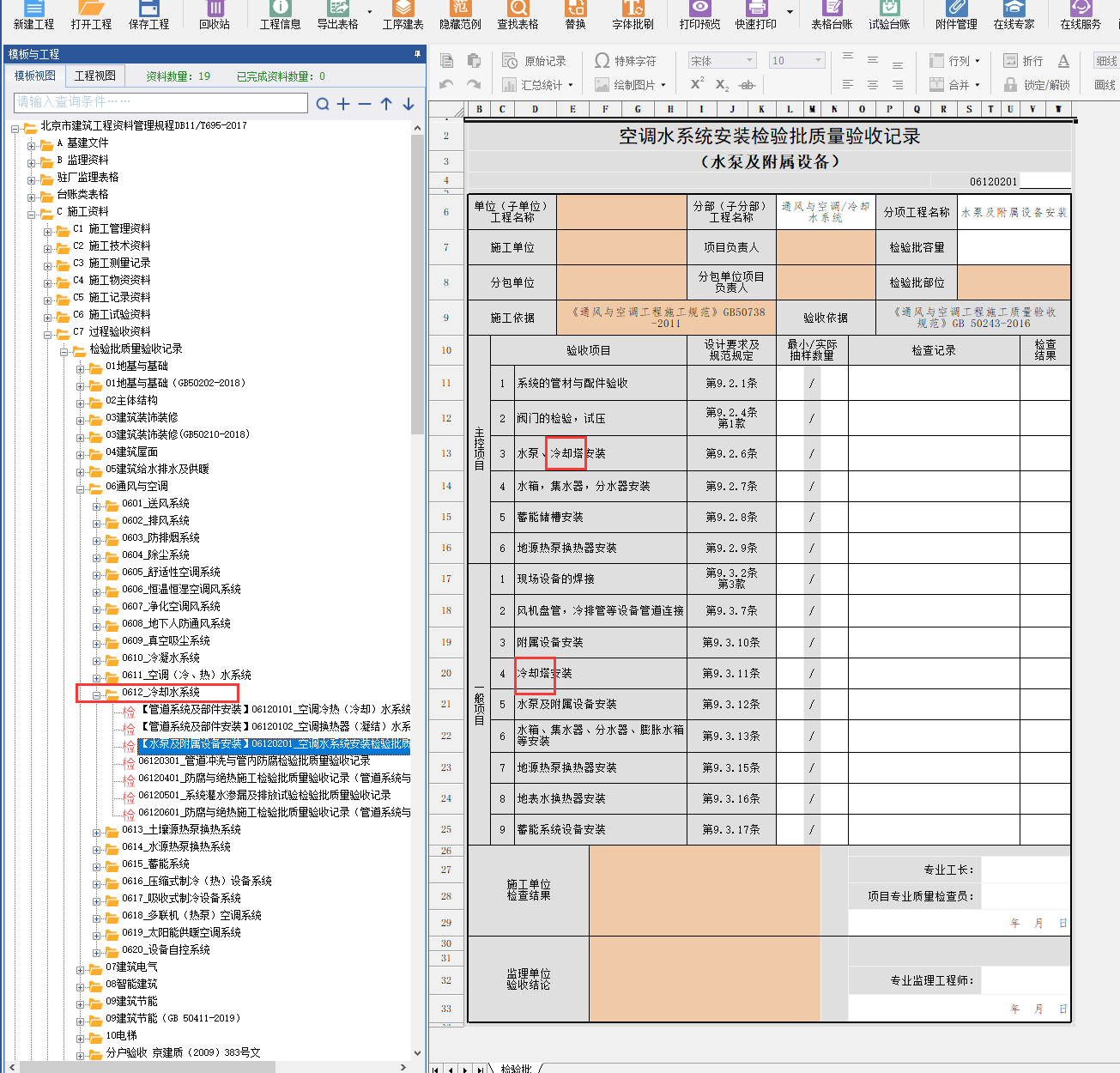The image size is (1120, 1073).
Task: Click the copy icon in edit toolbar
Action: pos(446,60)
